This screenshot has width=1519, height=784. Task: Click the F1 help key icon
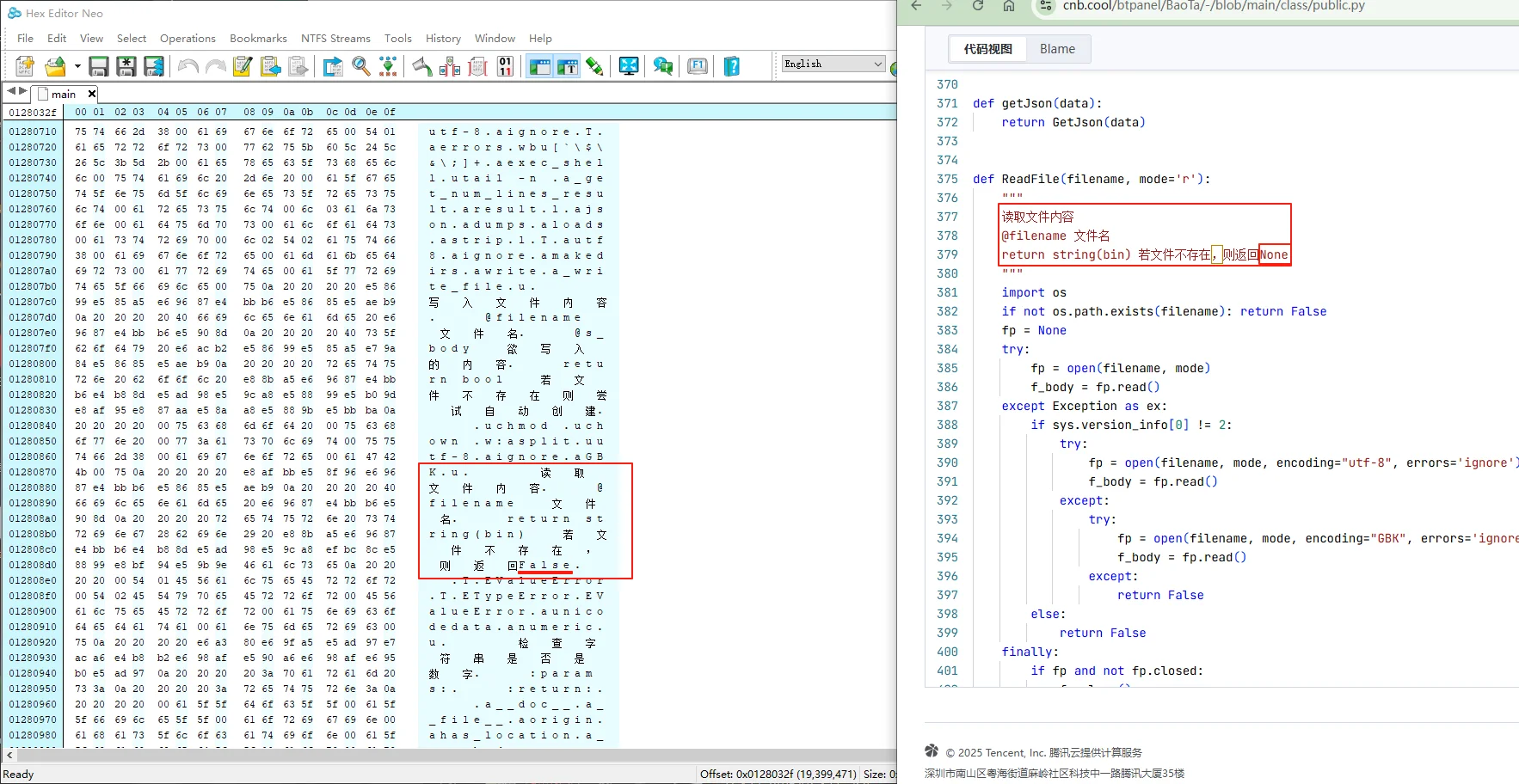point(698,66)
